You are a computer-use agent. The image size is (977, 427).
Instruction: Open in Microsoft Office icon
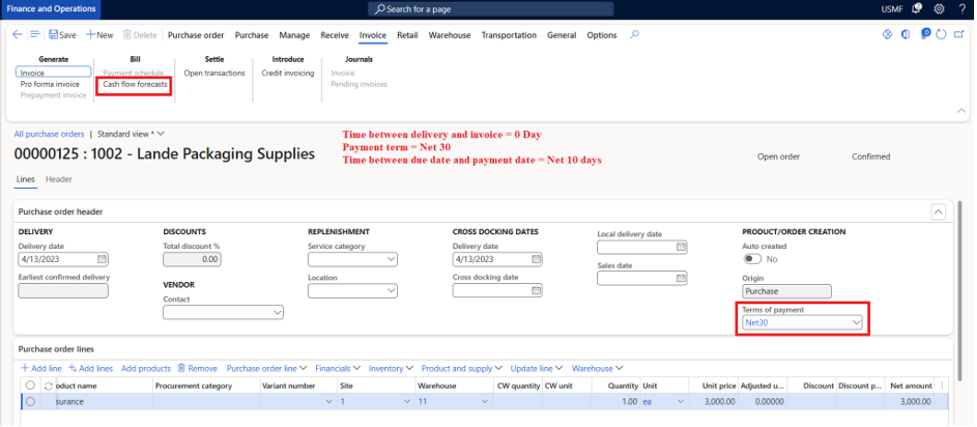click(x=905, y=35)
